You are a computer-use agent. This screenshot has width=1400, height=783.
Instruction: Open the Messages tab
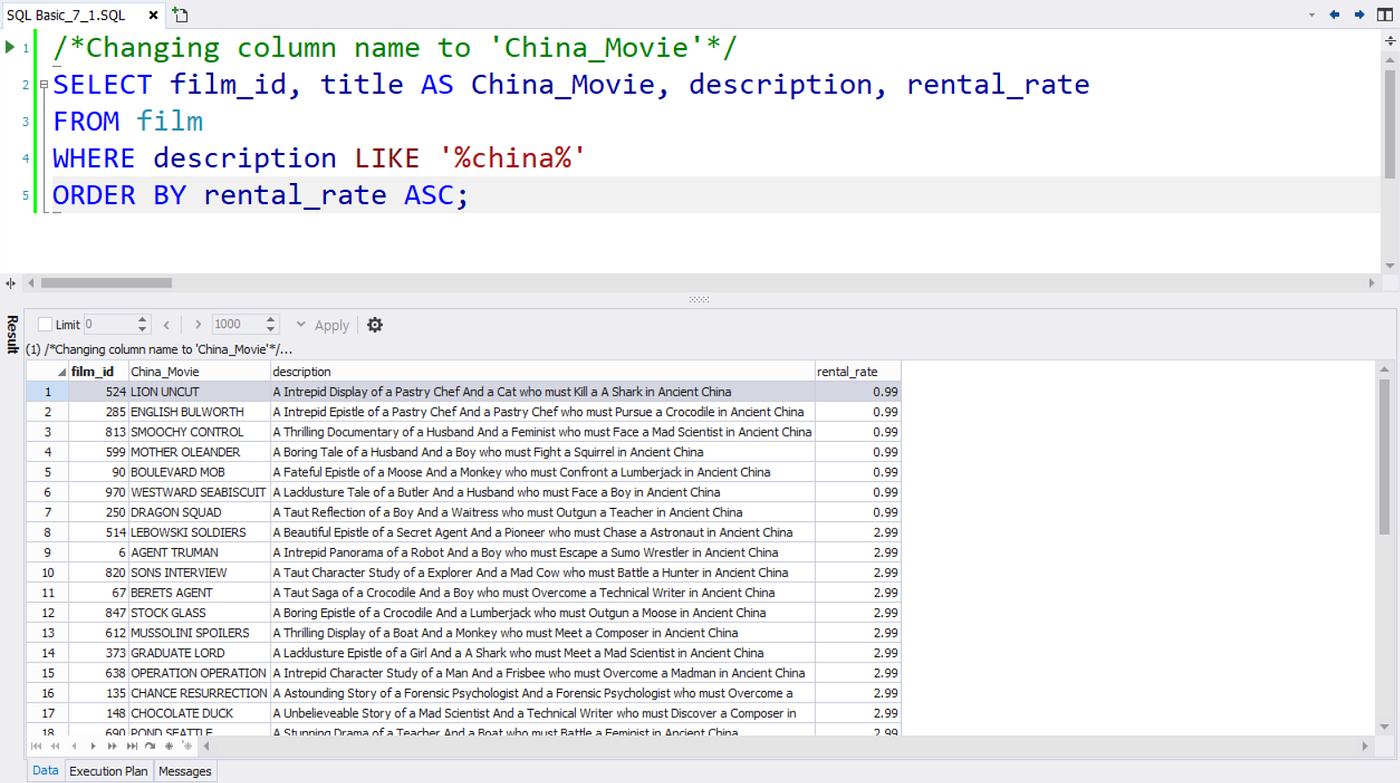184,770
